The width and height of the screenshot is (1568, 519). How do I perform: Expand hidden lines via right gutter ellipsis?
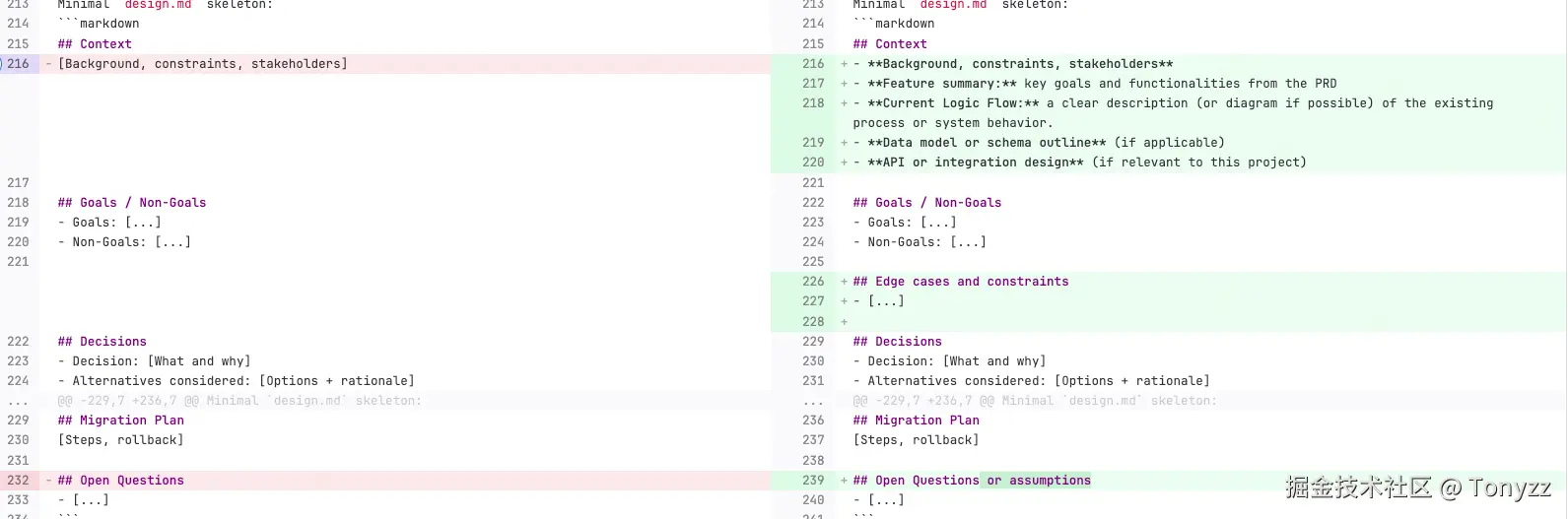(813, 401)
